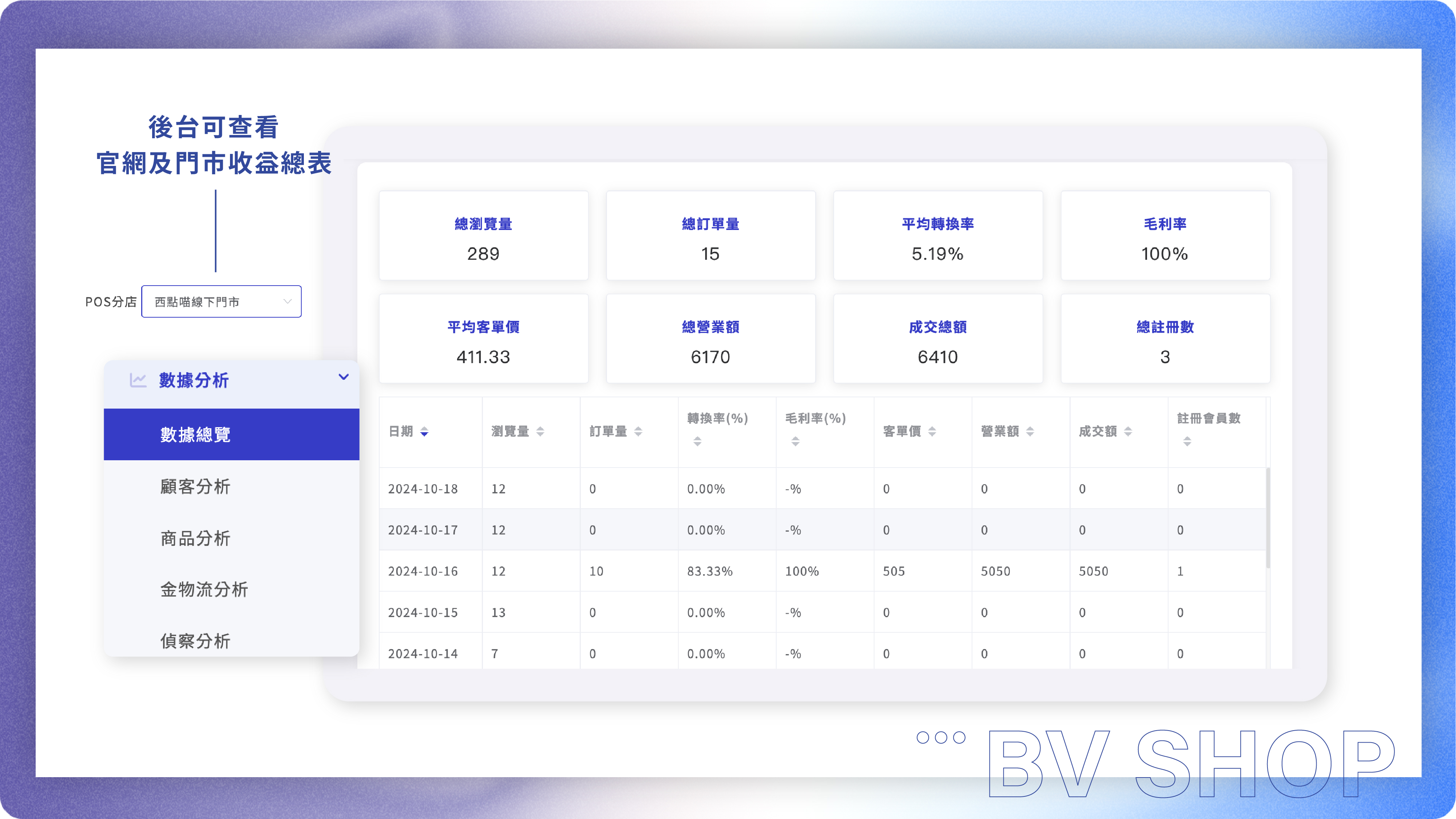Select the 2024-10-18 date cell
This screenshot has width=1456, height=819.
tap(431, 488)
